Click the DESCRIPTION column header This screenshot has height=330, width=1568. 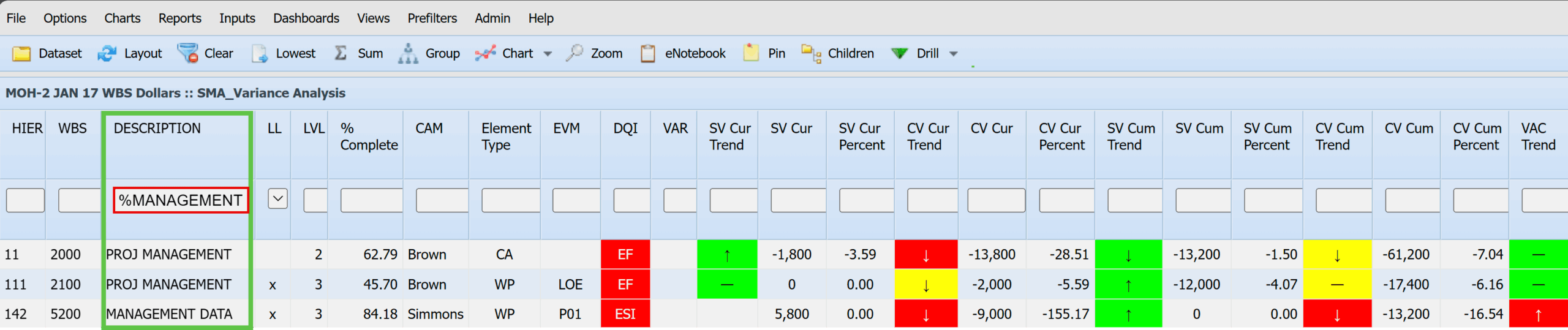point(157,129)
